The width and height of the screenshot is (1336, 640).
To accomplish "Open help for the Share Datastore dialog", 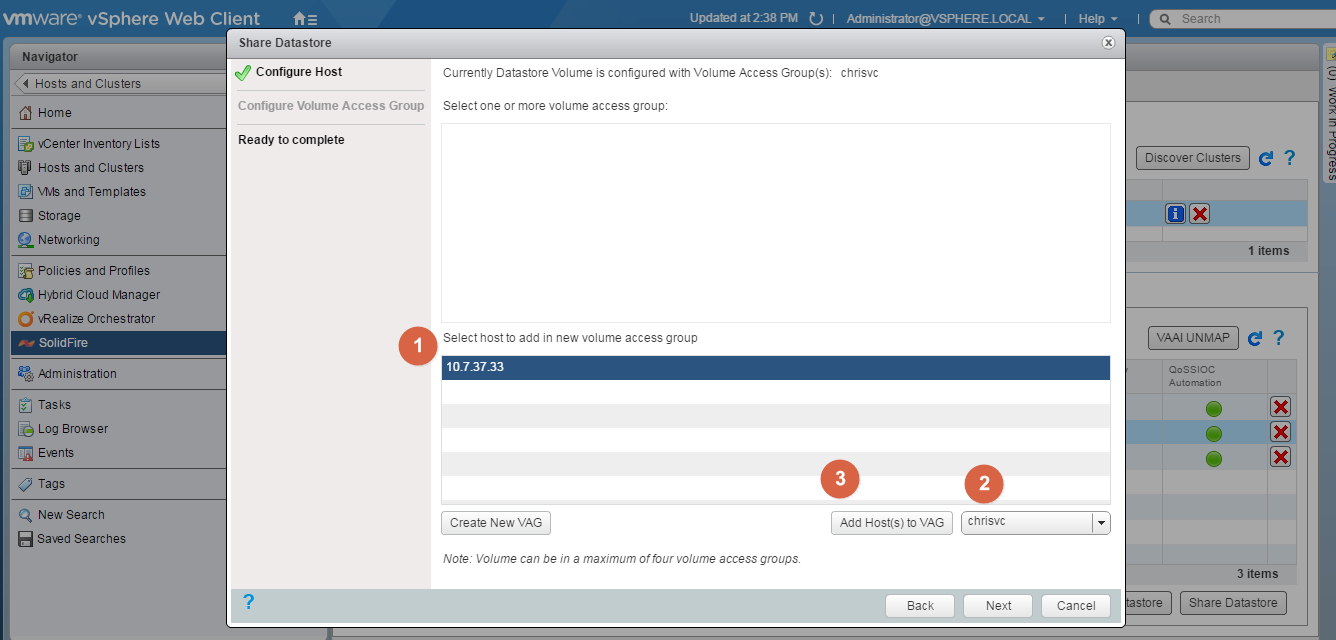I will point(249,602).
